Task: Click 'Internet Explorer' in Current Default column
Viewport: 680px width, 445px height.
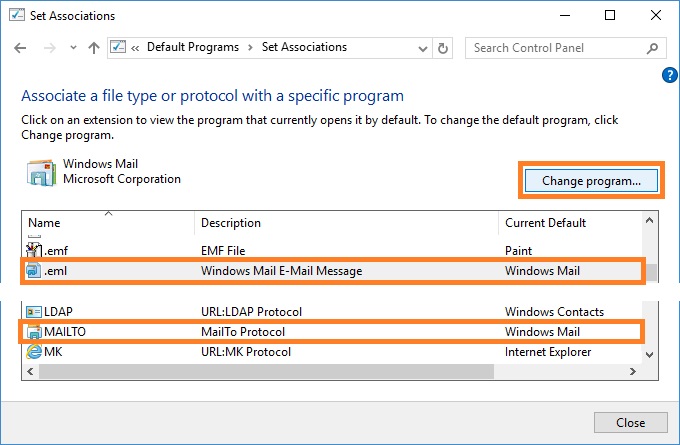Action: click(548, 352)
